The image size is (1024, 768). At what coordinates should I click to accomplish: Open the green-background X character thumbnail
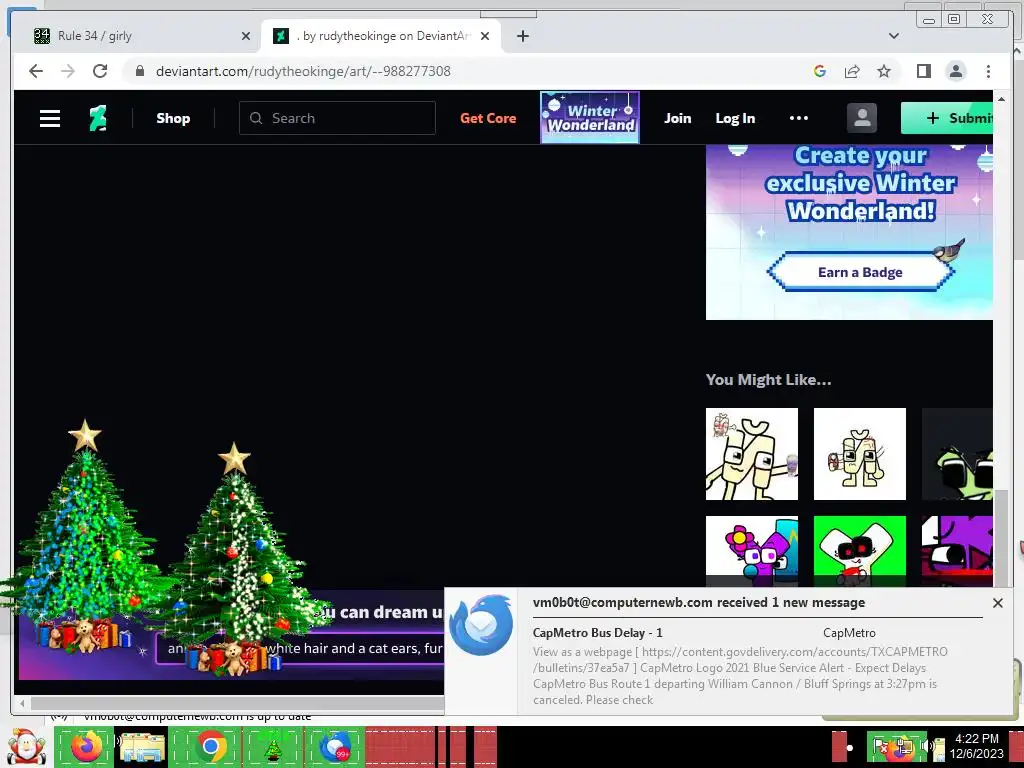pos(859,551)
